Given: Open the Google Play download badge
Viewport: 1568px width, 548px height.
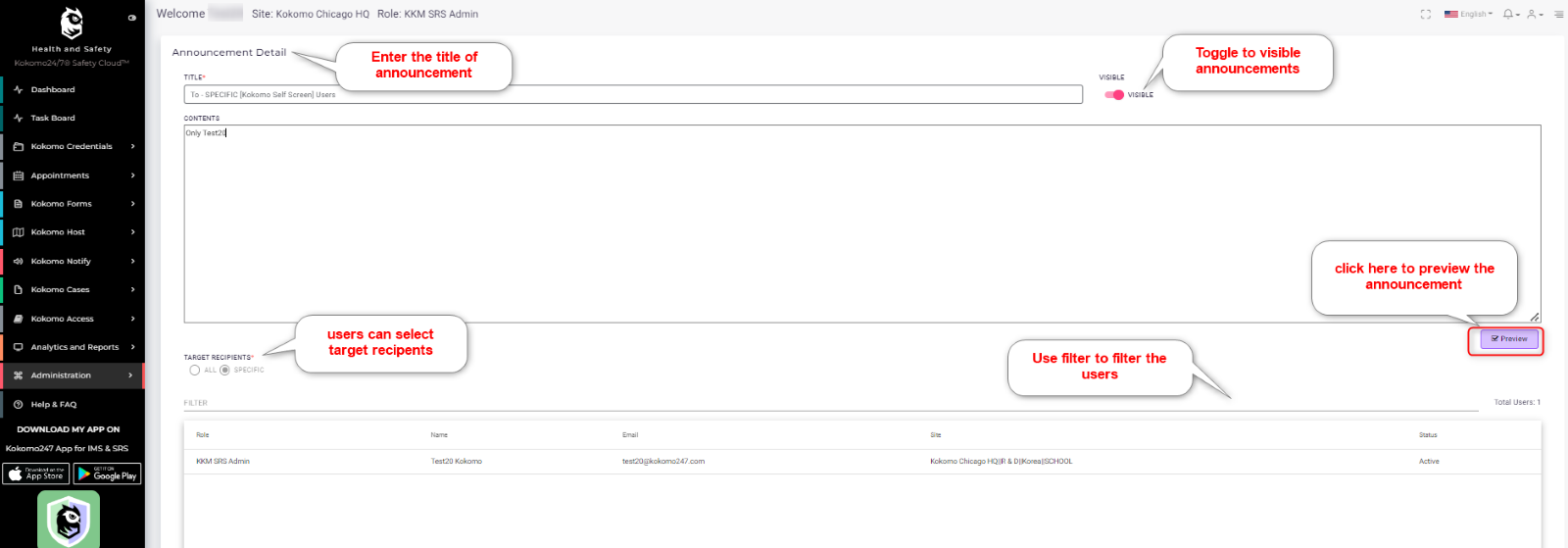Looking at the screenshot, I should (x=107, y=473).
